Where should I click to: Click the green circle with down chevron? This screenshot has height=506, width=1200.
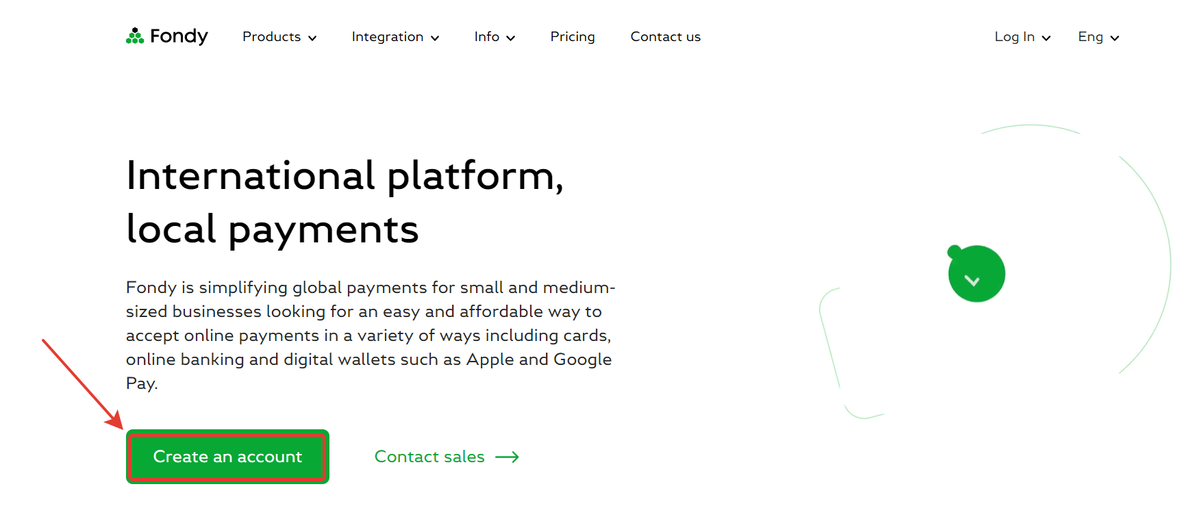[976, 274]
